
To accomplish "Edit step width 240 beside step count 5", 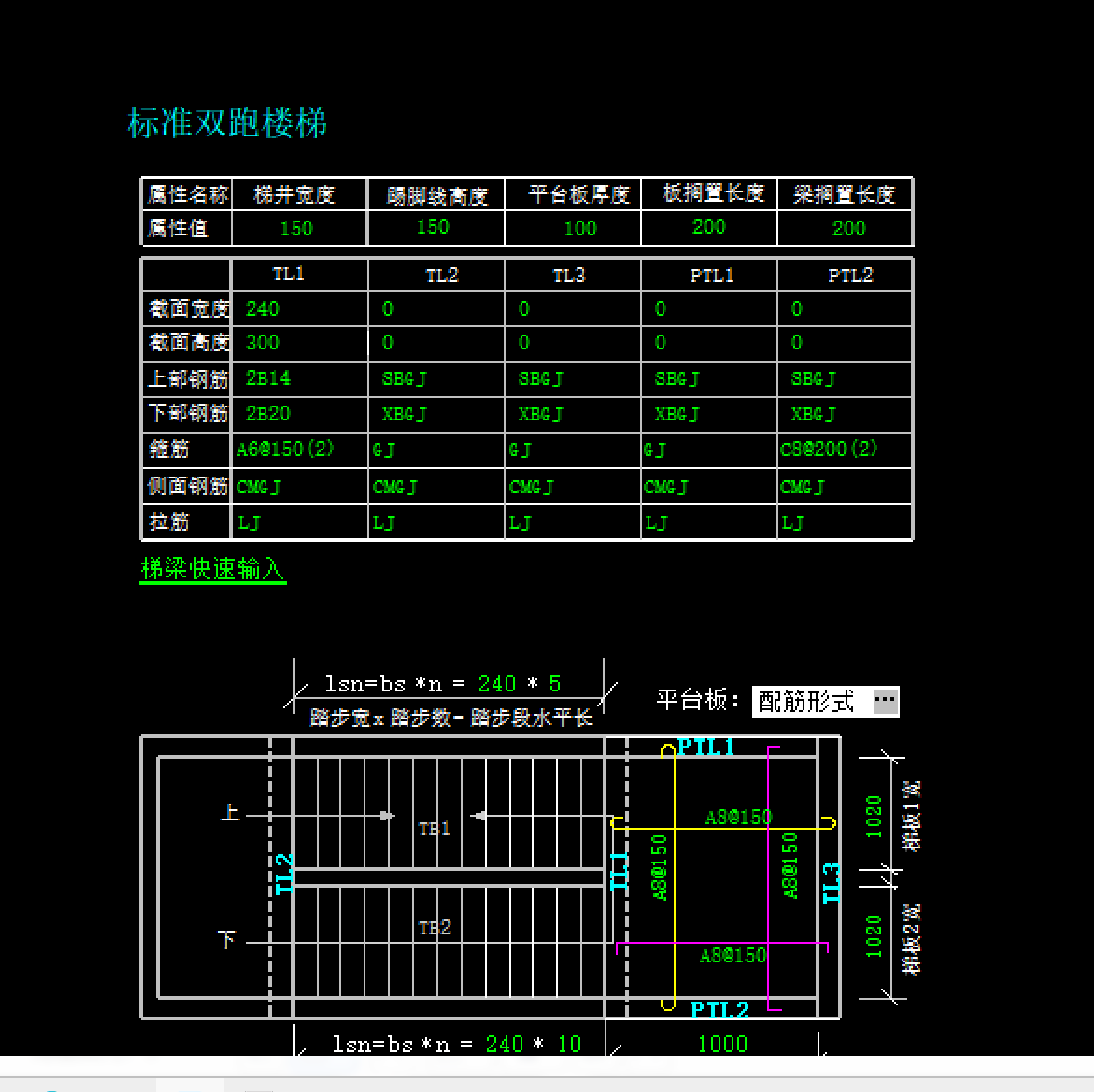I will coord(497,683).
